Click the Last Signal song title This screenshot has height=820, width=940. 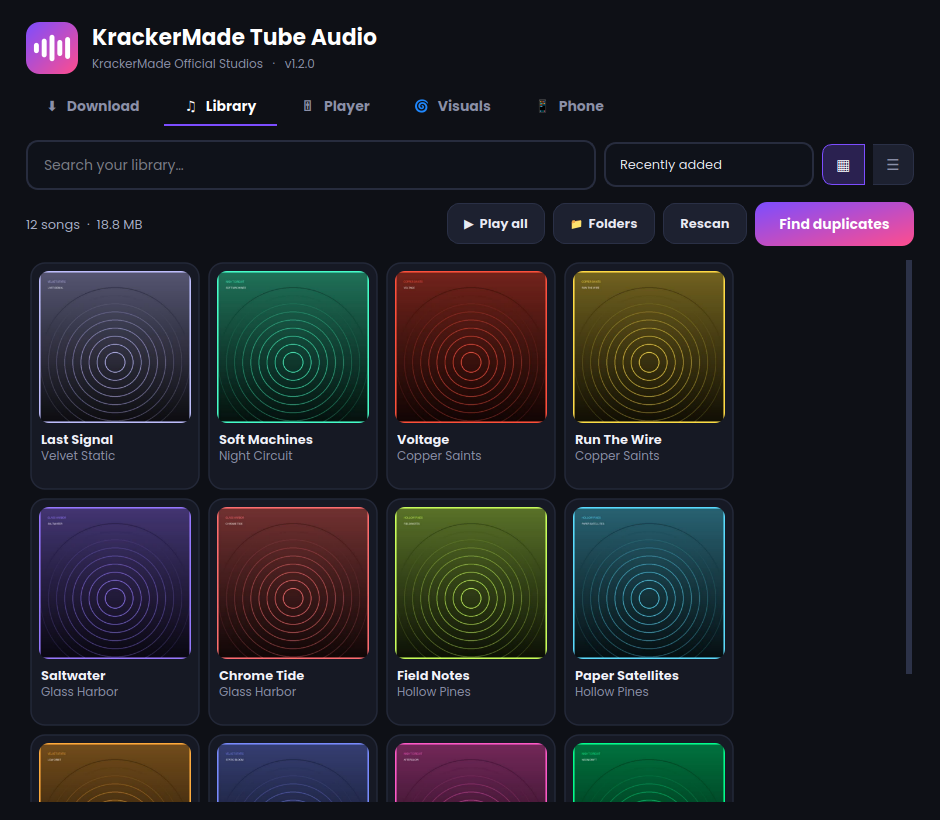(x=77, y=439)
